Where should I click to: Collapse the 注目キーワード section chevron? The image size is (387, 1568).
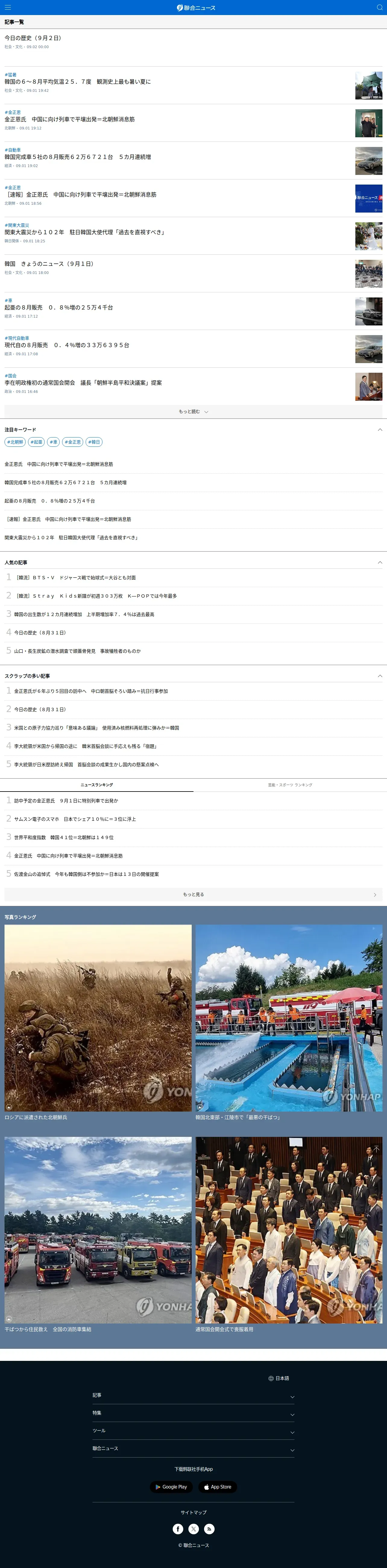[380, 430]
